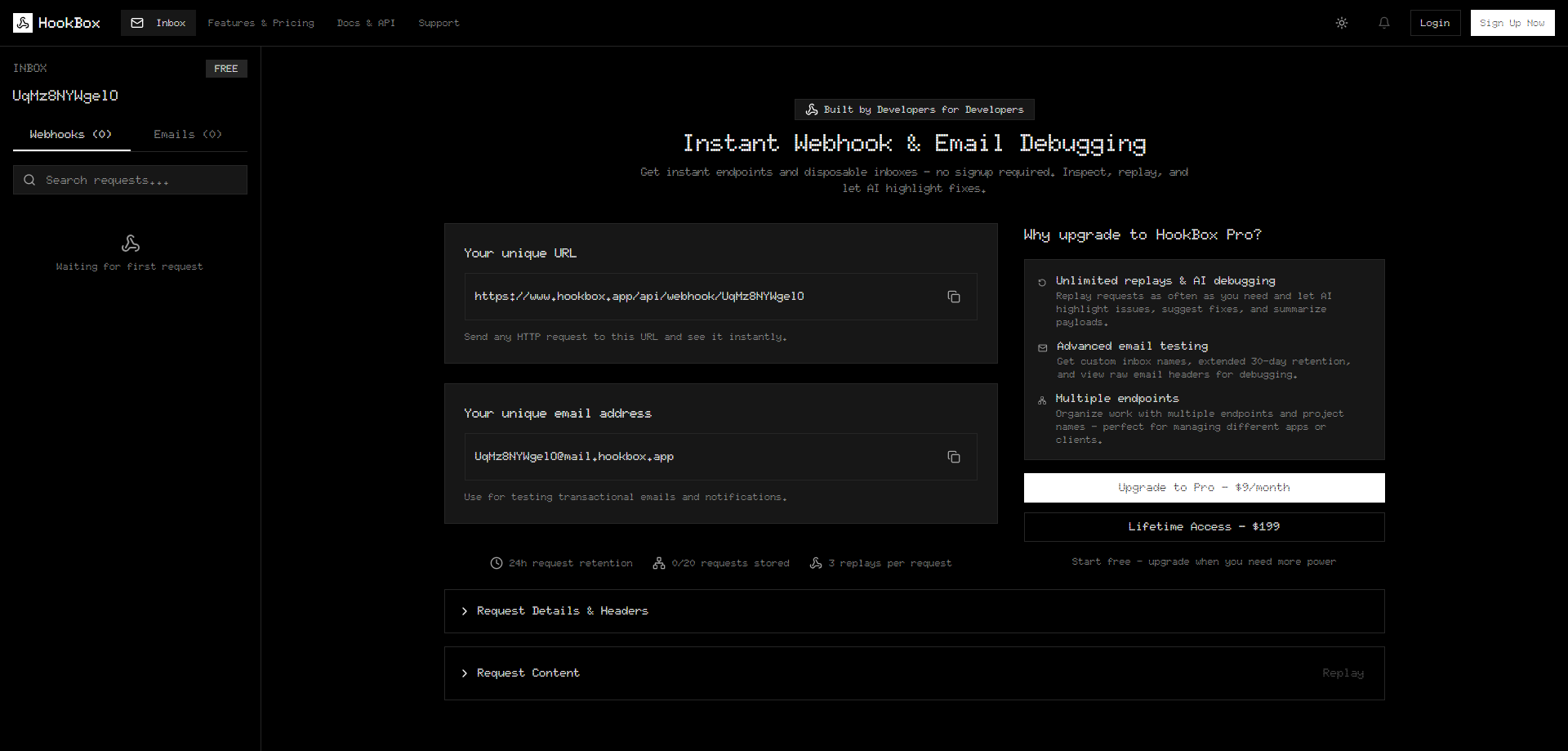Image resolution: width=1568 pixels, height=751 pixels.
Task: Click the HookBox logo icon
Action: 23,23
